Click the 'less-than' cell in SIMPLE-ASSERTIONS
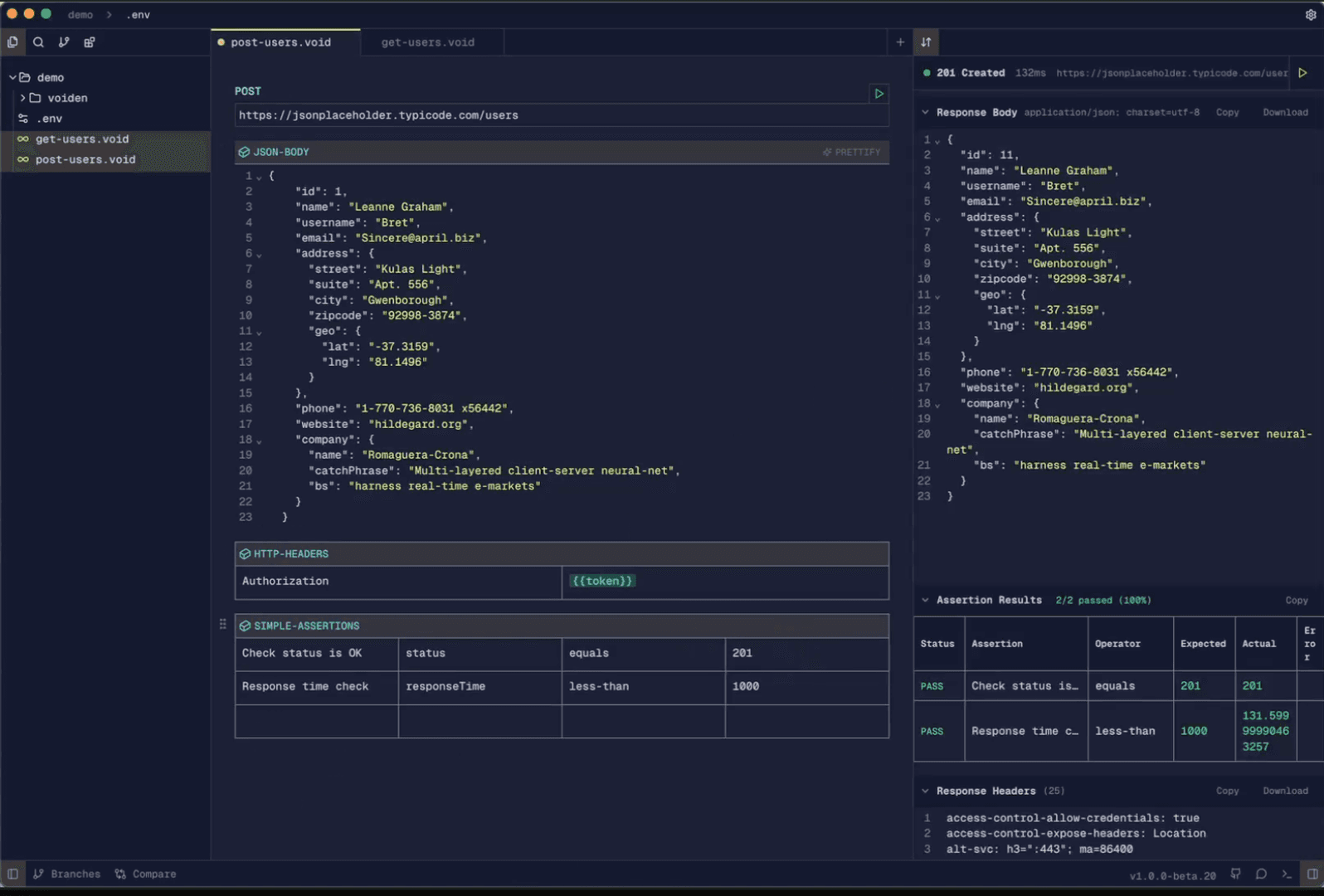1324x896 pixels. click(x=643, y=687)
